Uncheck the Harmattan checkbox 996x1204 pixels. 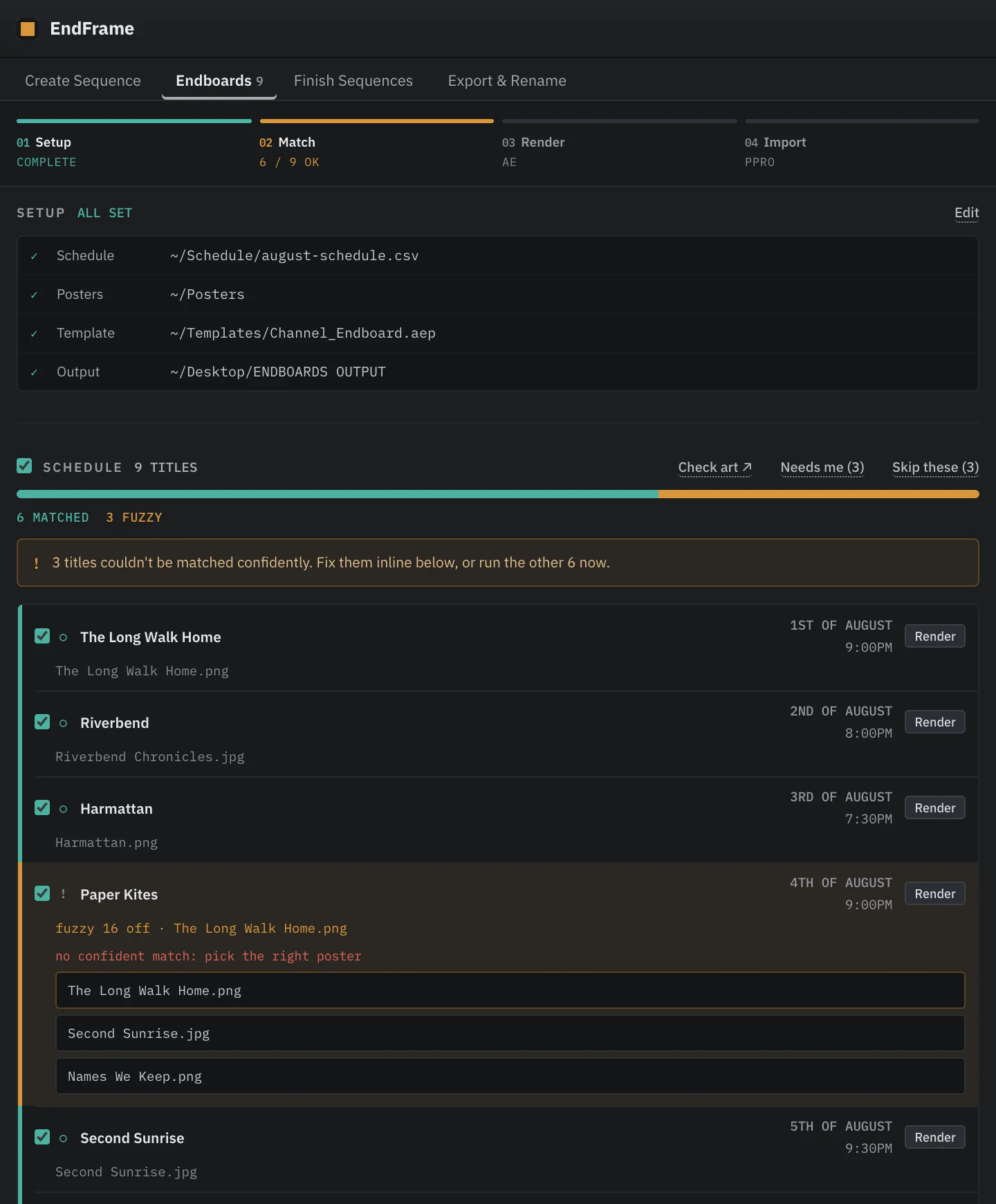42,808
